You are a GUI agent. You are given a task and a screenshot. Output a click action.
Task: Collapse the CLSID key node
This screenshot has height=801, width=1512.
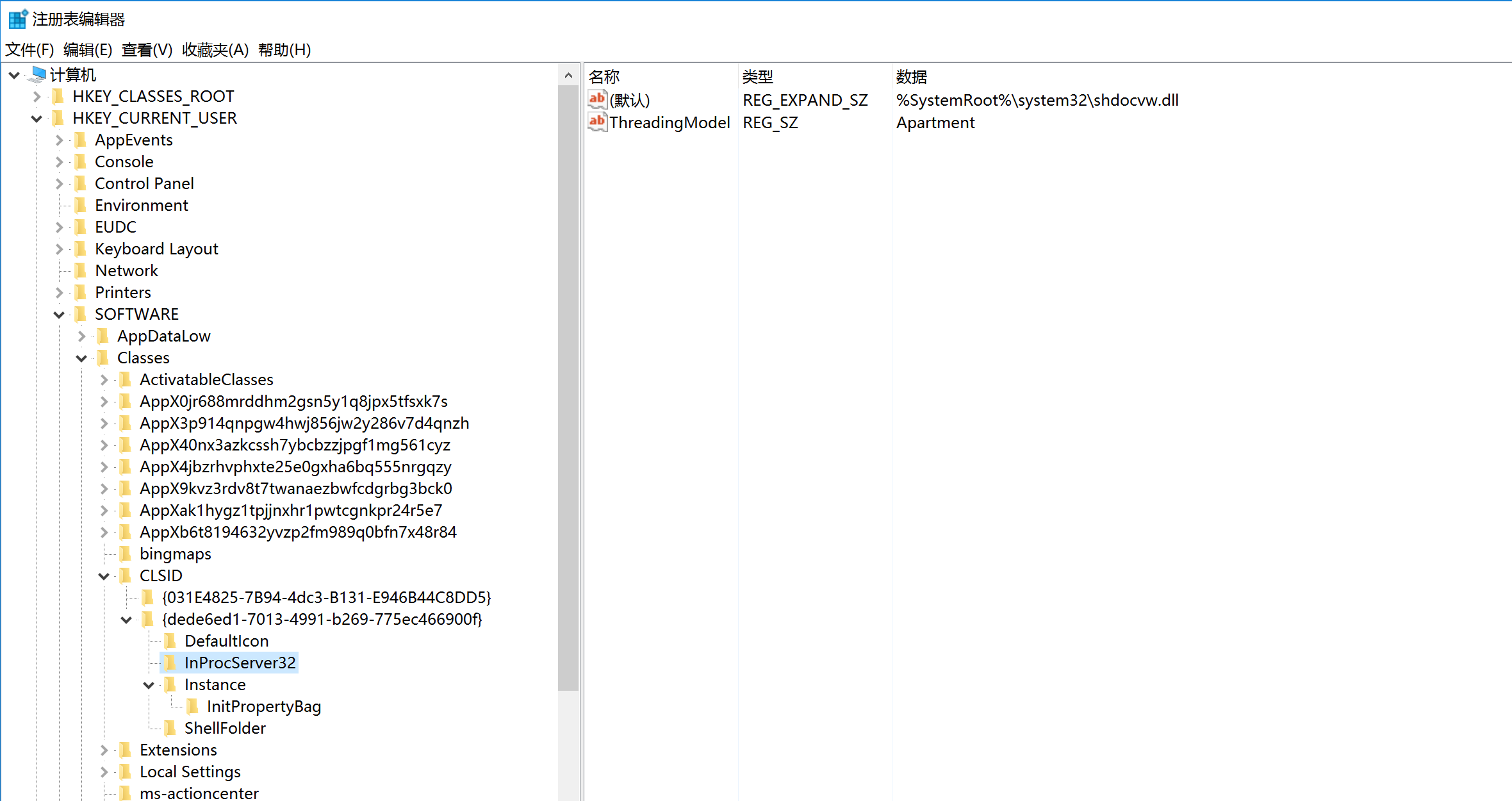(104, 576)
